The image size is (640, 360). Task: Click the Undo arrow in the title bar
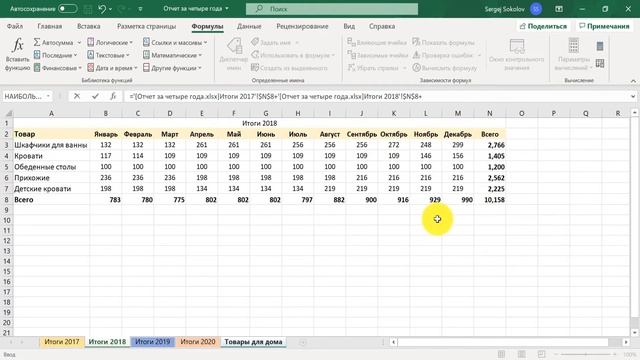(x=102, y=9)
